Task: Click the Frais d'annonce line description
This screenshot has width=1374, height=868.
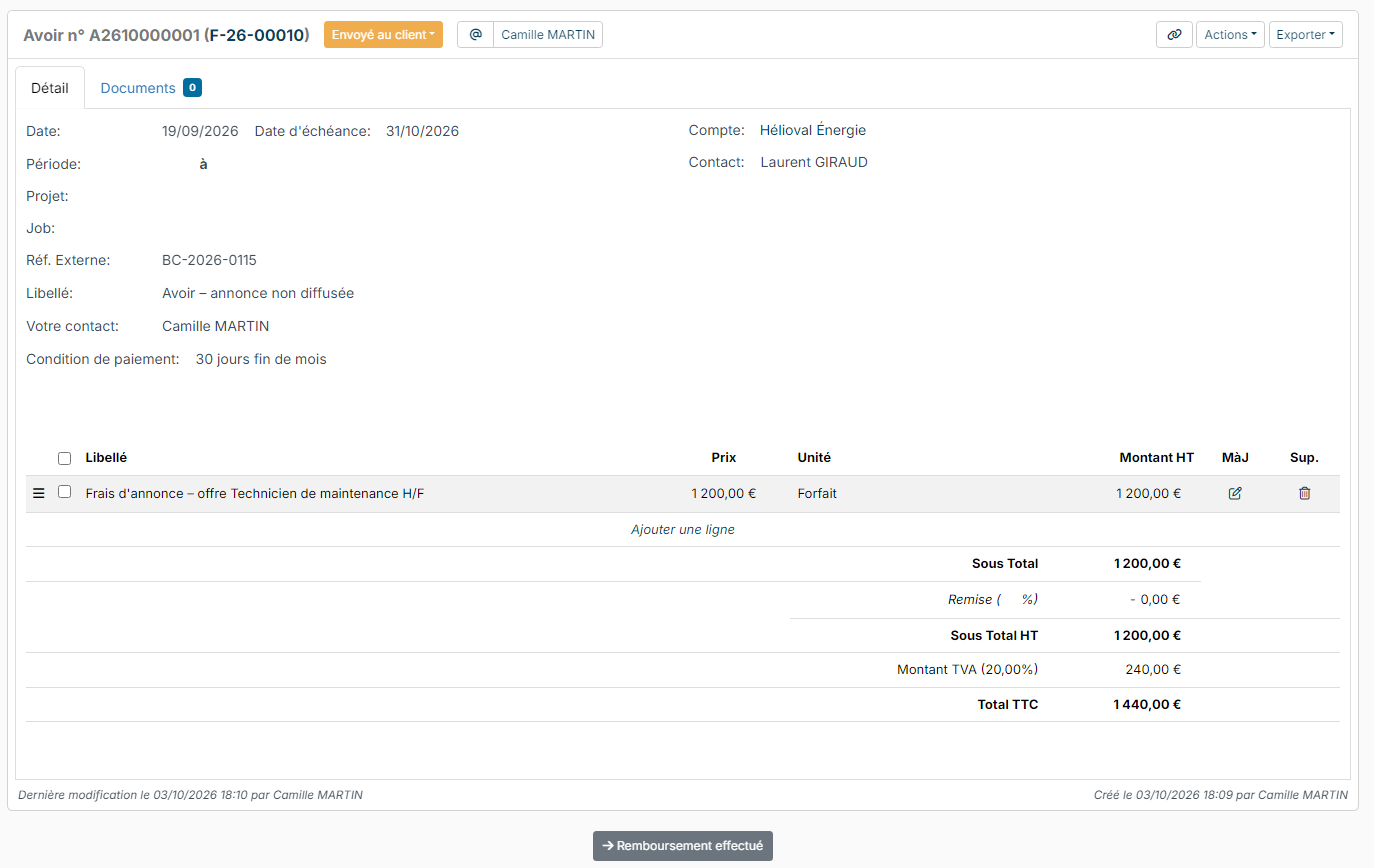Action: [x=255, y=493]
